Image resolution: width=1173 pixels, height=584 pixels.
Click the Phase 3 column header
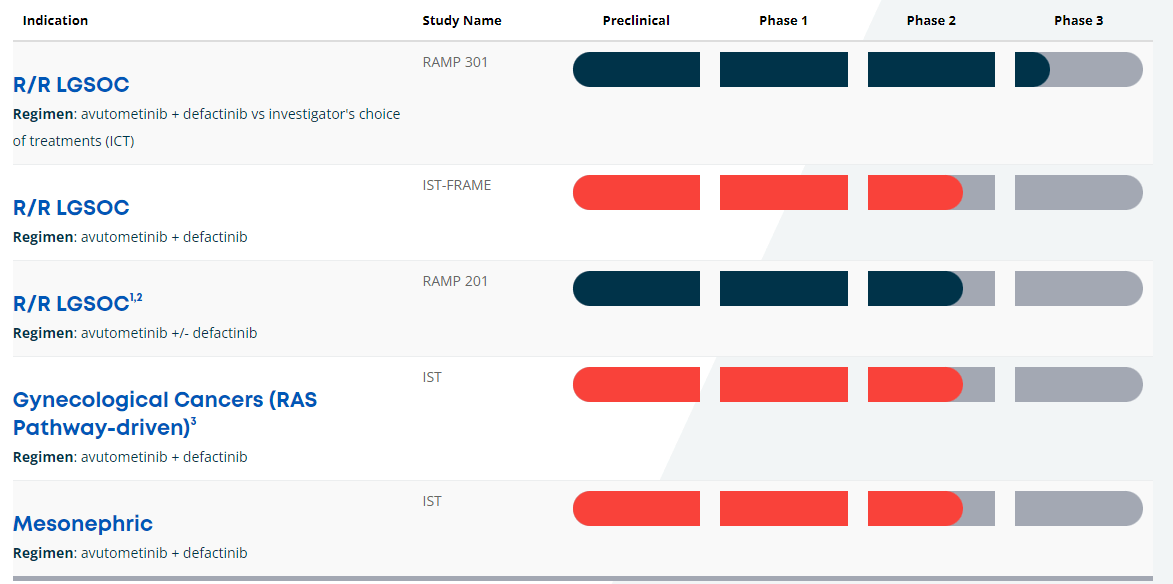point(1078,21)
